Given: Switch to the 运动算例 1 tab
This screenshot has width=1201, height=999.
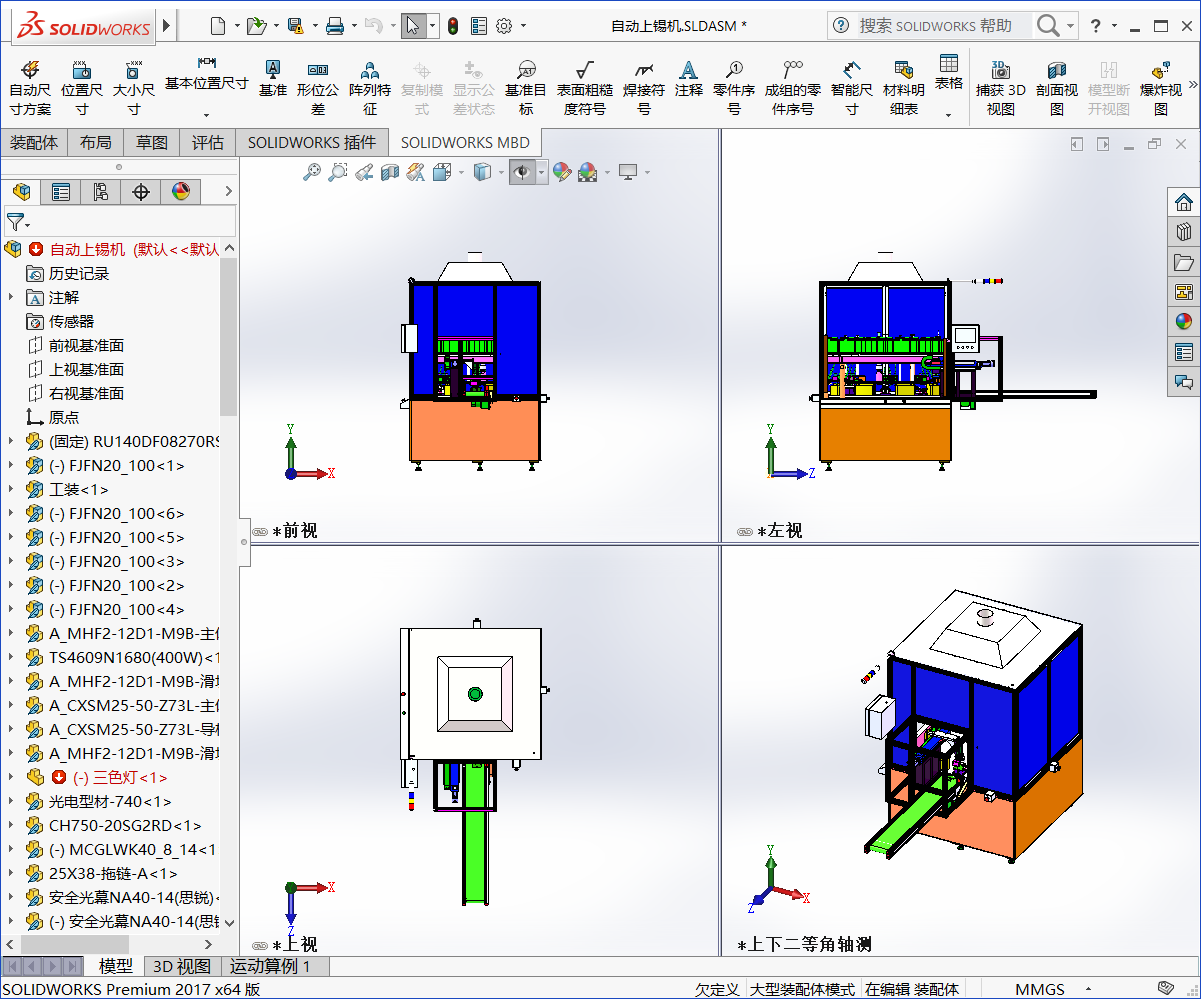Looking at the screenshot, I should coord(270,966).
